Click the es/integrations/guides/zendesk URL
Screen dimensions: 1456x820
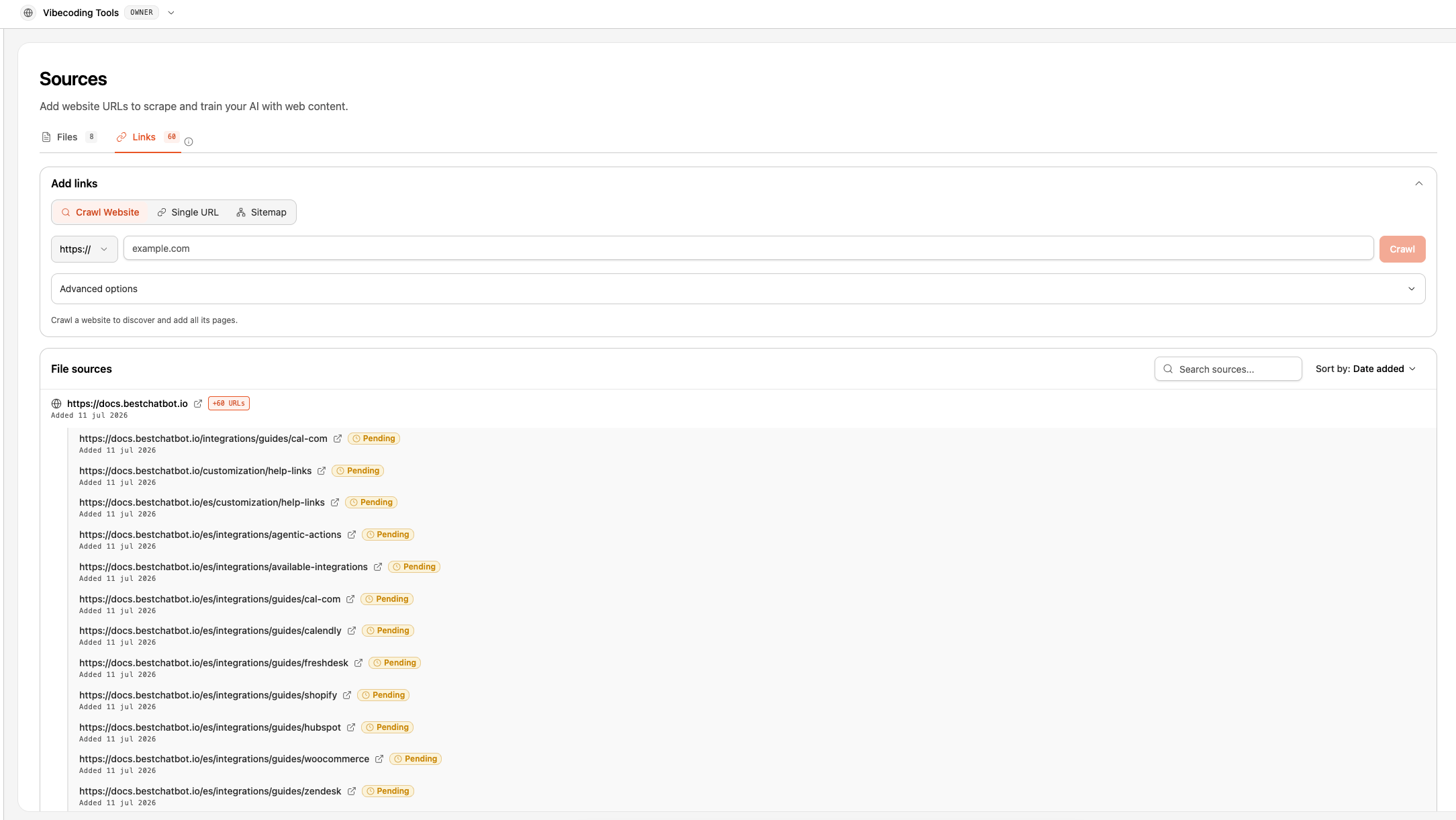tap(210, 791)
